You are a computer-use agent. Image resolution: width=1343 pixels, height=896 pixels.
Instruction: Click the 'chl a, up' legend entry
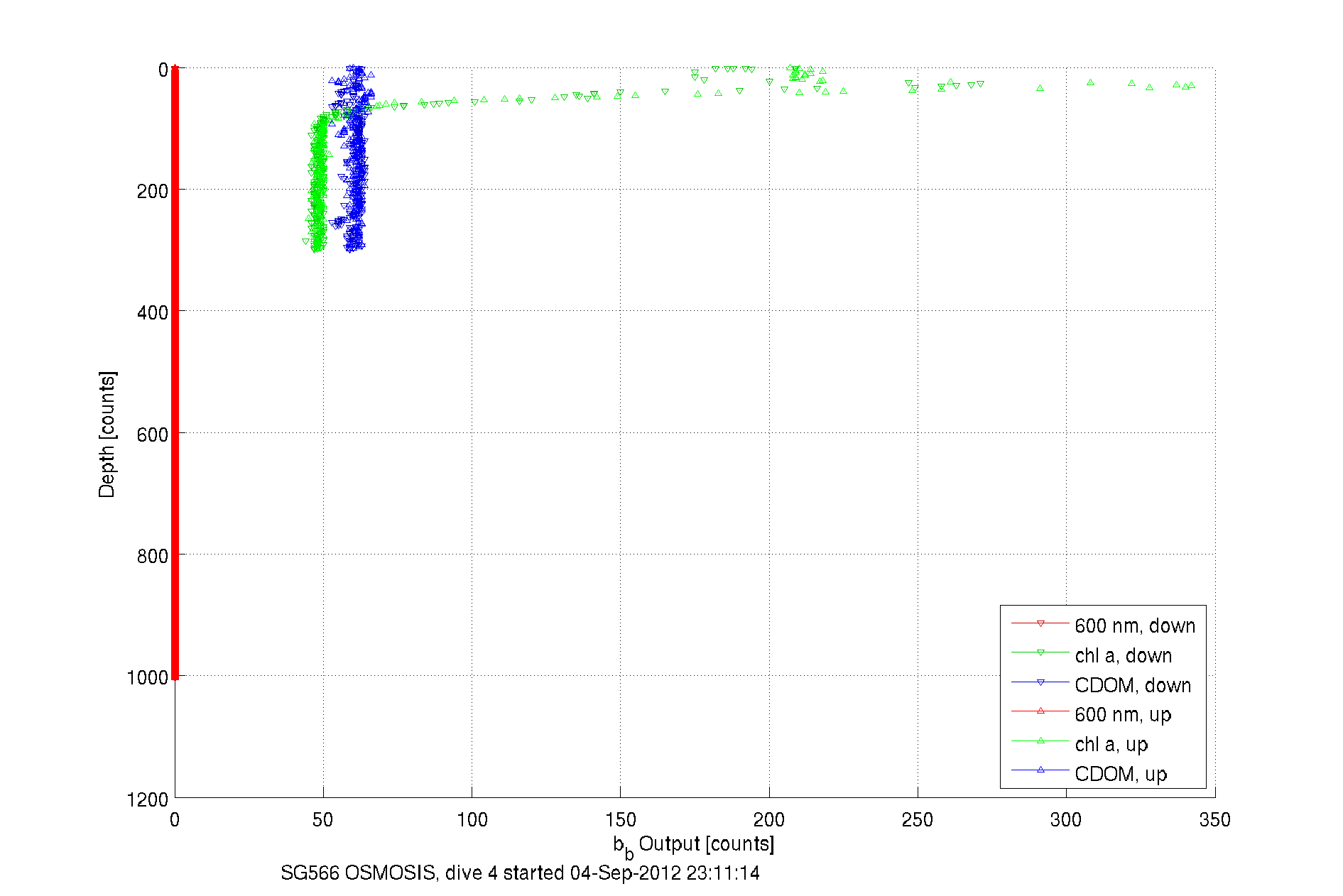coord(1080,744)
